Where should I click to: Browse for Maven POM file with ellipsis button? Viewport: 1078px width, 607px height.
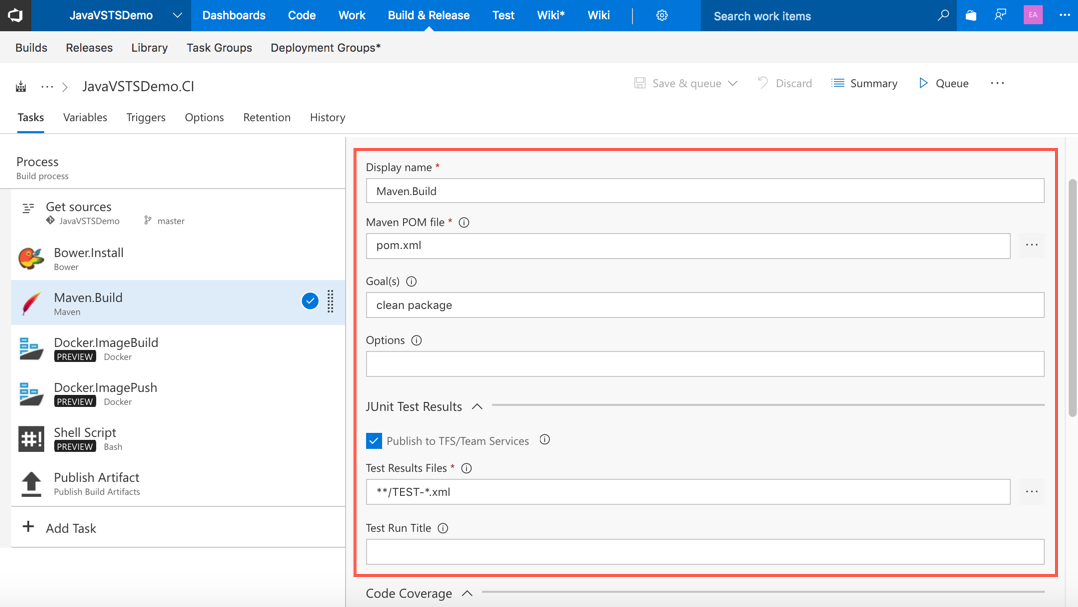click(x=1032, y=245)
